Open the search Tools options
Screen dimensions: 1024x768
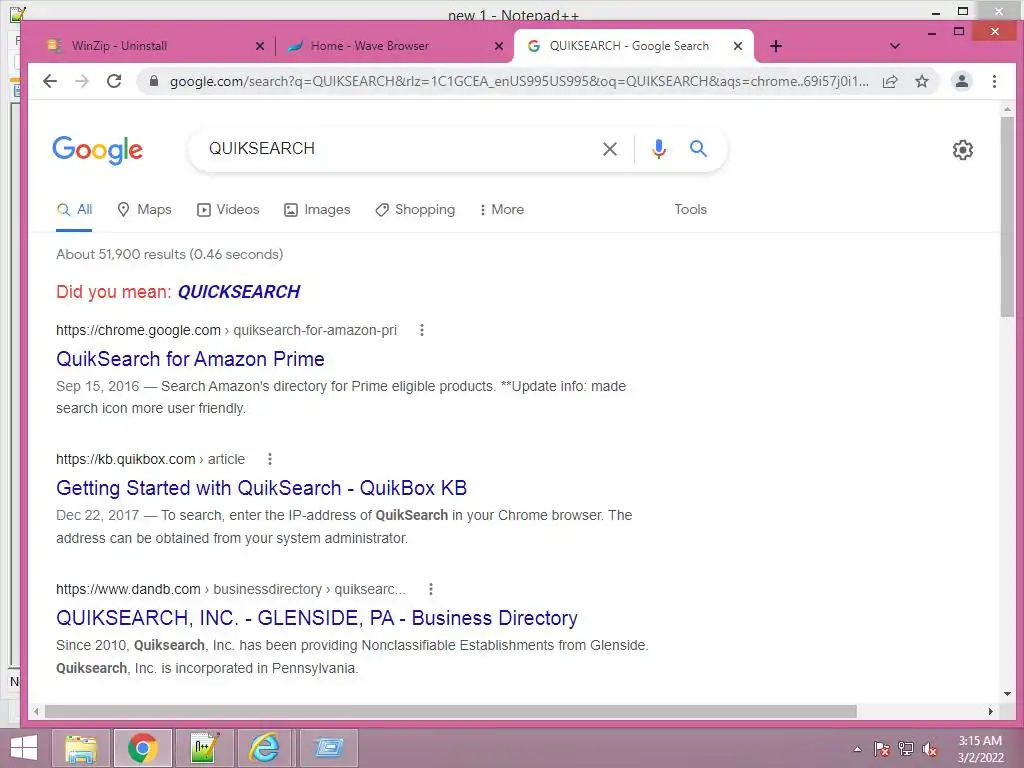690,210
